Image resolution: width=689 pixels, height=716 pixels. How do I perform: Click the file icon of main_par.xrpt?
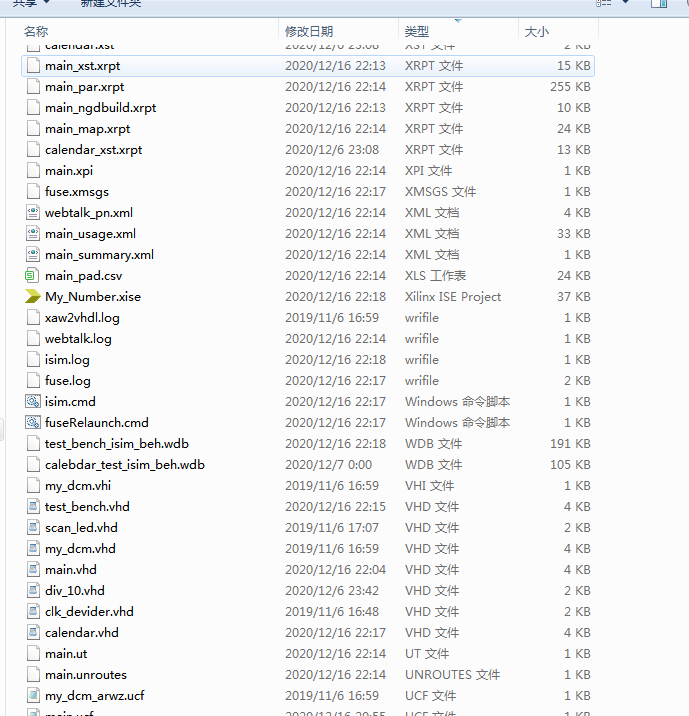point(33,87)
